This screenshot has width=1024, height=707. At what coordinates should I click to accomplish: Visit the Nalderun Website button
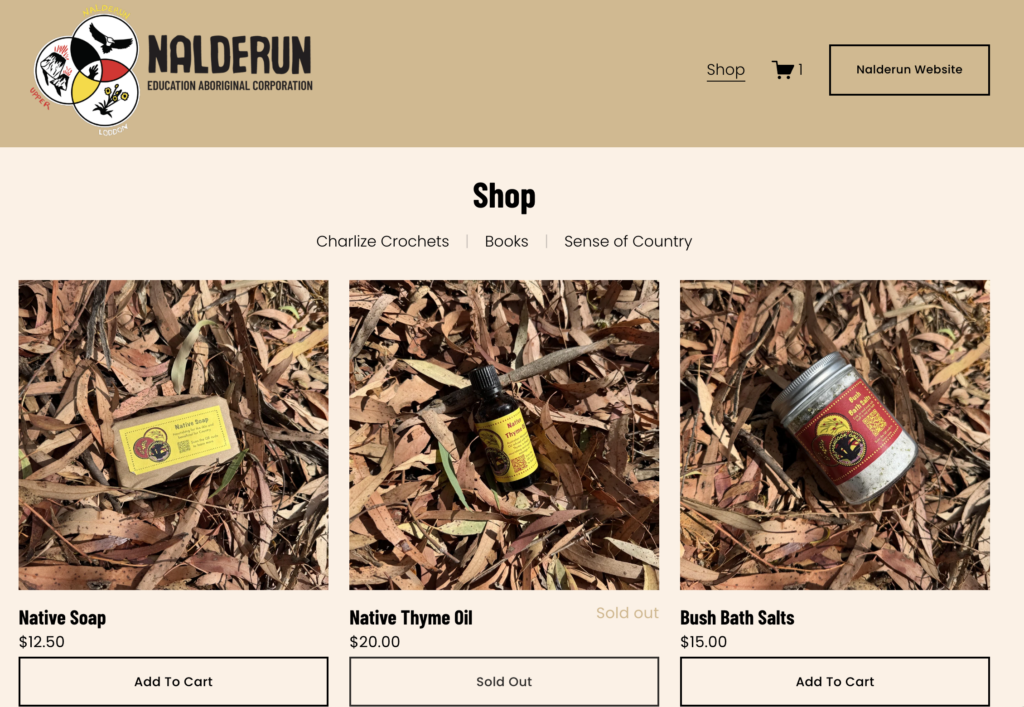pos(909,70)
